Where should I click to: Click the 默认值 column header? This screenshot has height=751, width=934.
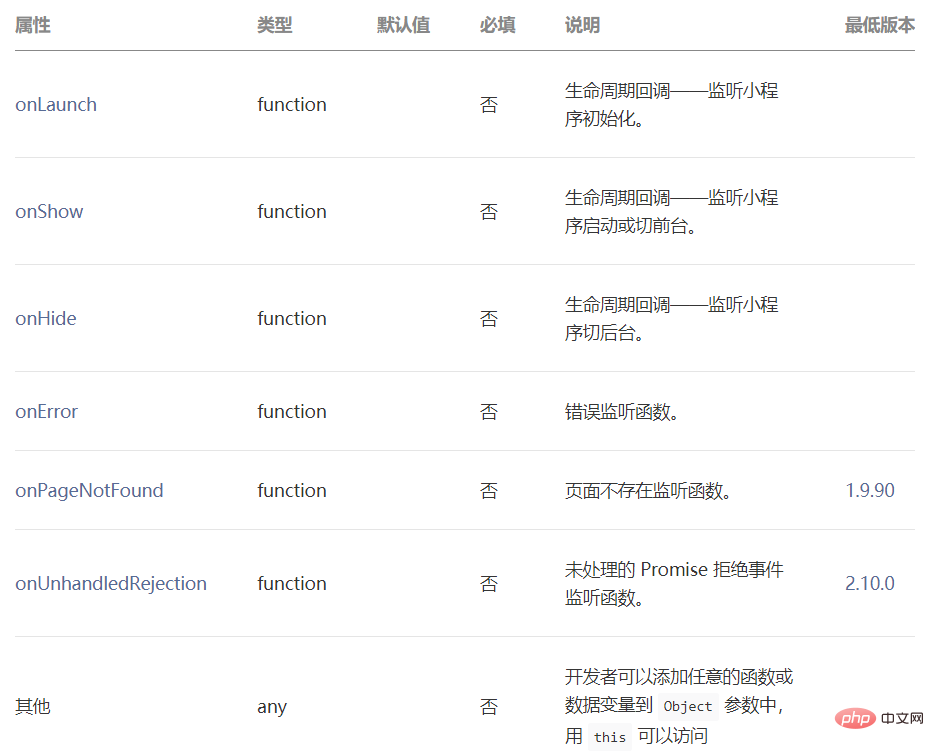click(404, 25)
